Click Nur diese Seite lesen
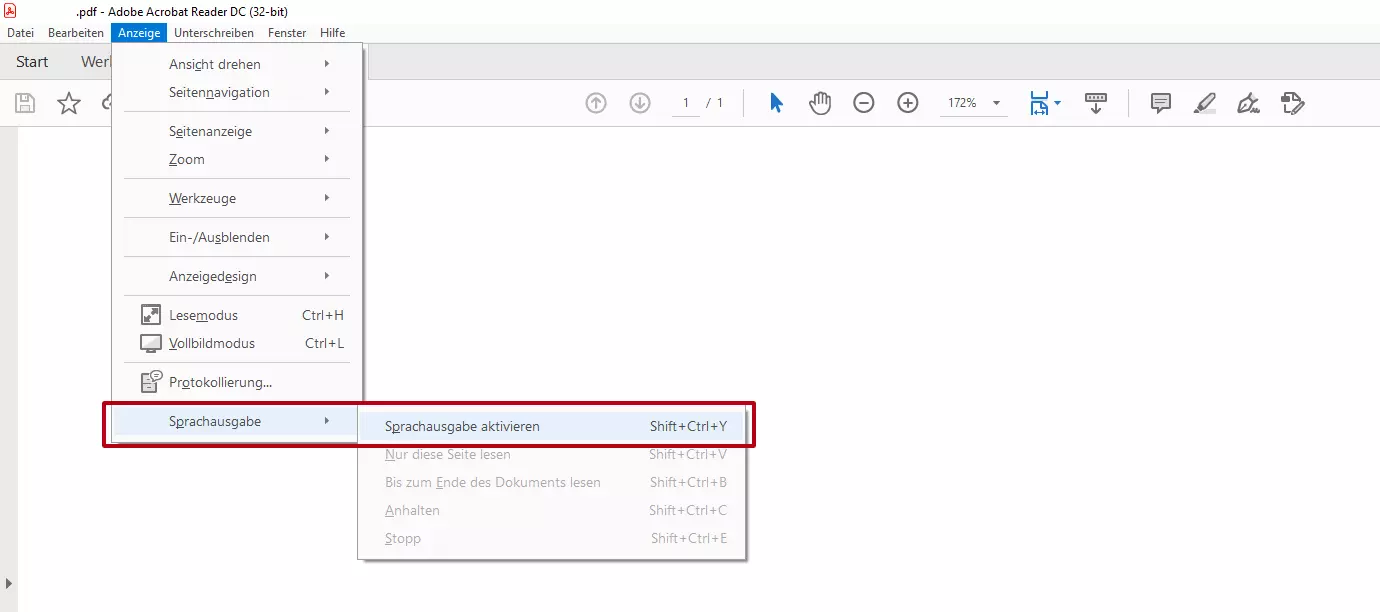 click(552, 454)
